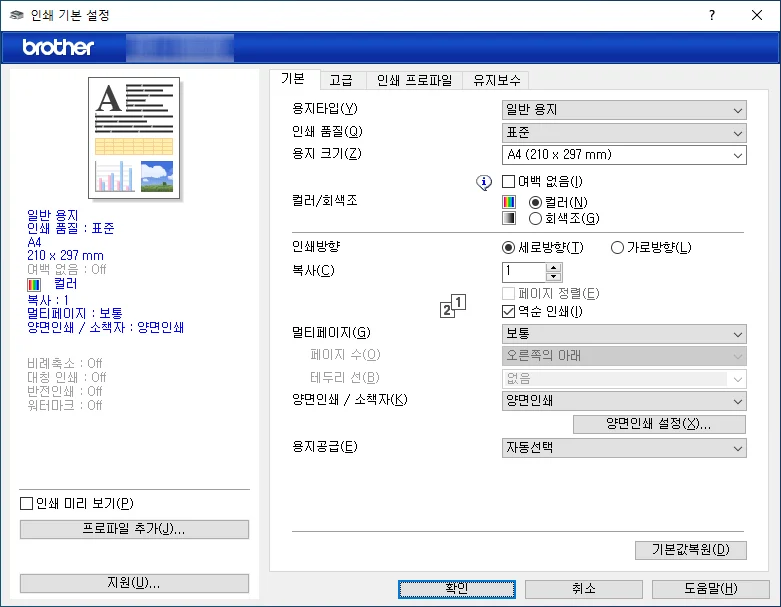Open the 용지타입 dropdown showing 일반 용지

(x=624, y=110)
